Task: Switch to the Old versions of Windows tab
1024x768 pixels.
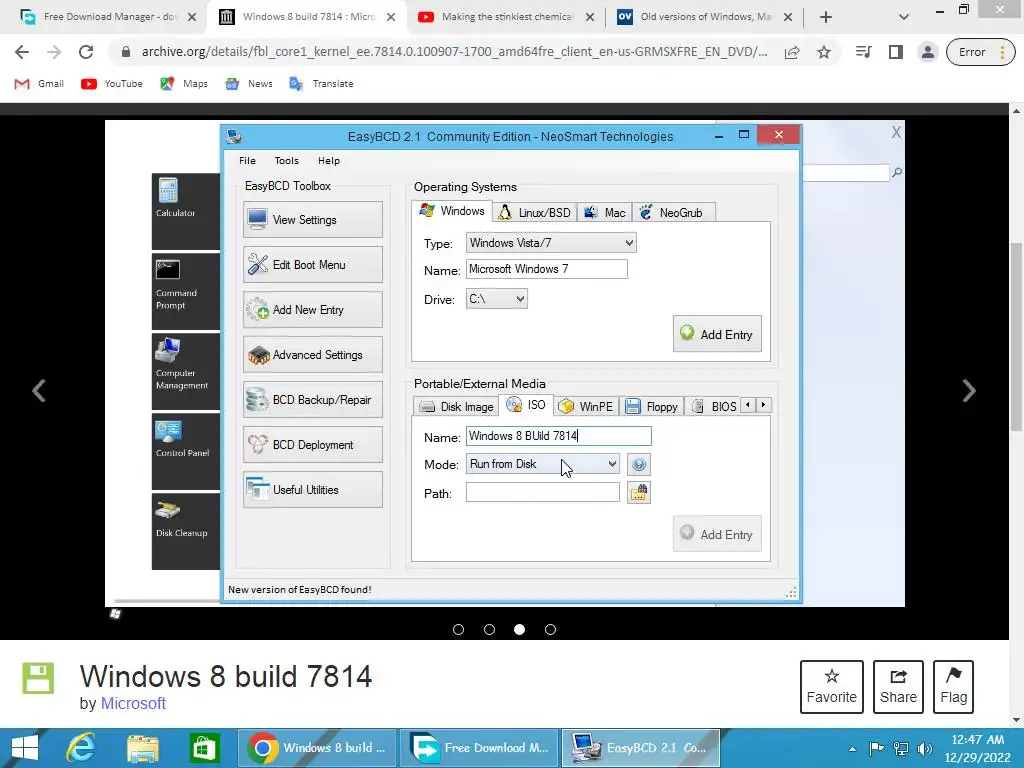Action: click(x=706, y=16)
